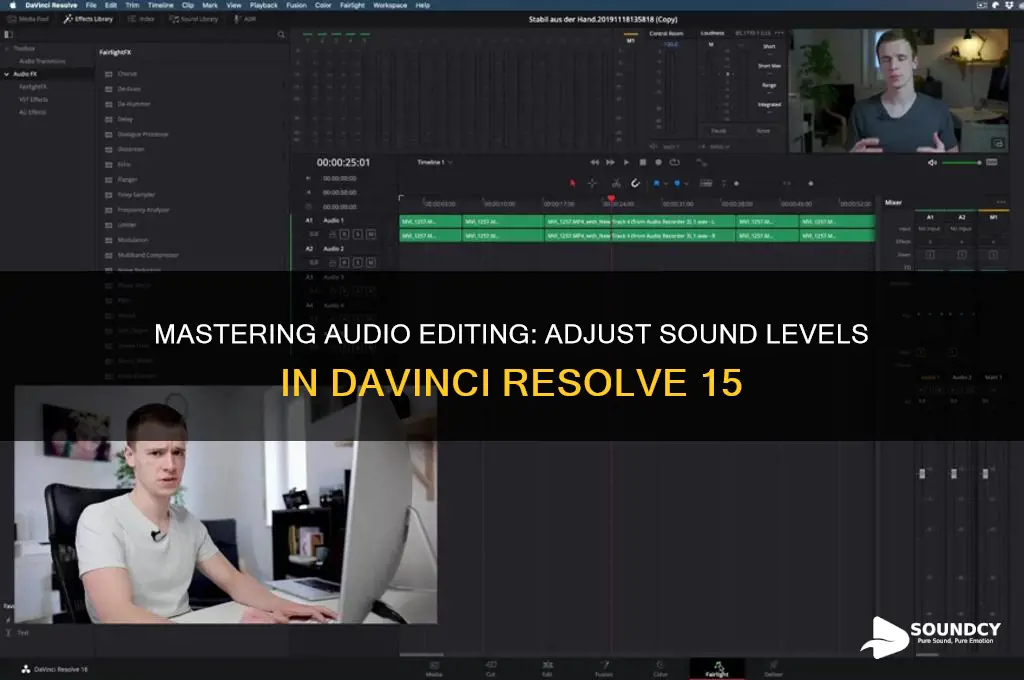Image resolution: width=1024 pixels, height=680 pixels.
Task: Click the M1 main fader in mixer
Action: (x=985, y=473)
